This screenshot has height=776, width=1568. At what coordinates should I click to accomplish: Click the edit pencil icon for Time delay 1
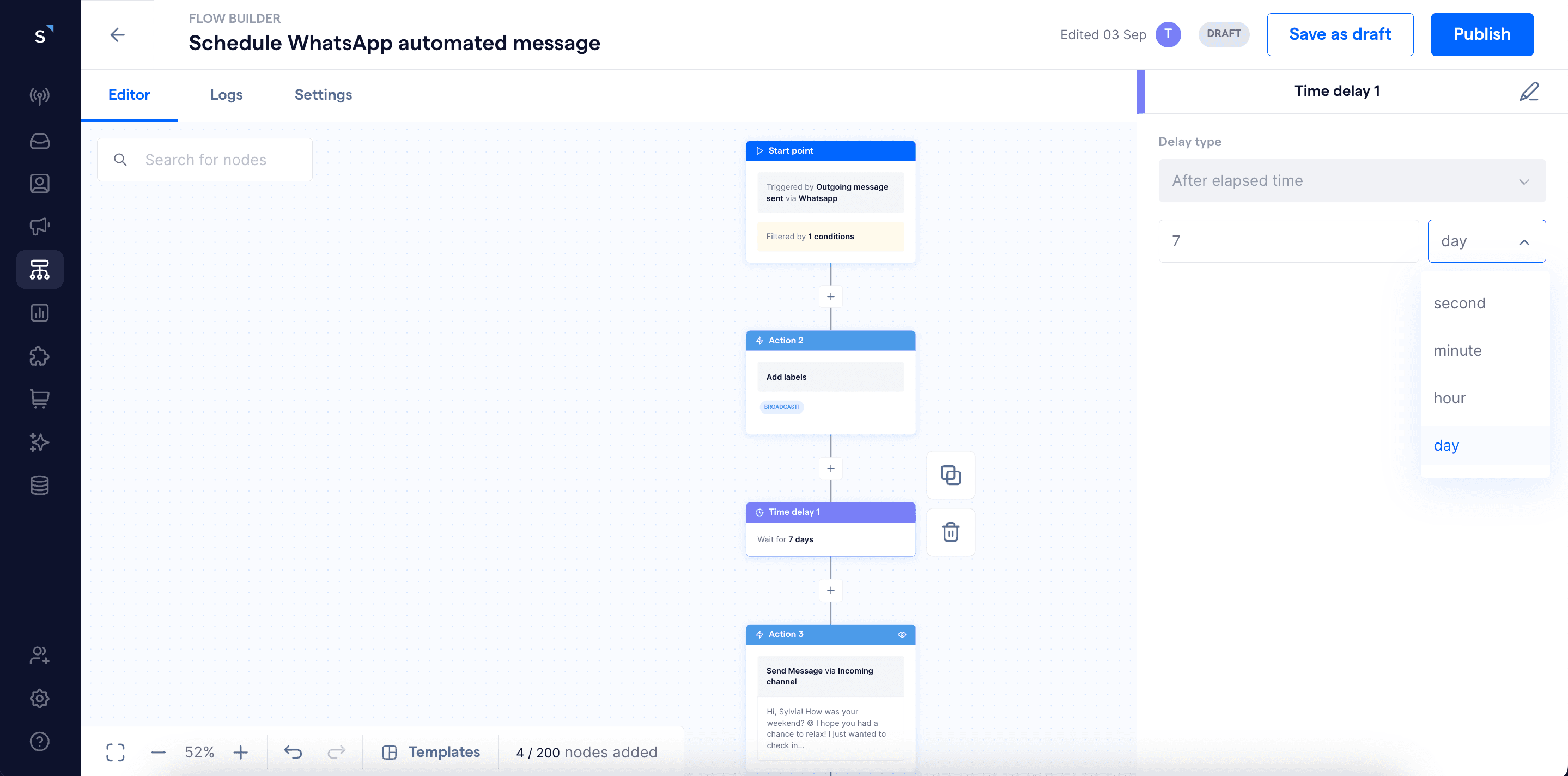(x=1530, y=91)
